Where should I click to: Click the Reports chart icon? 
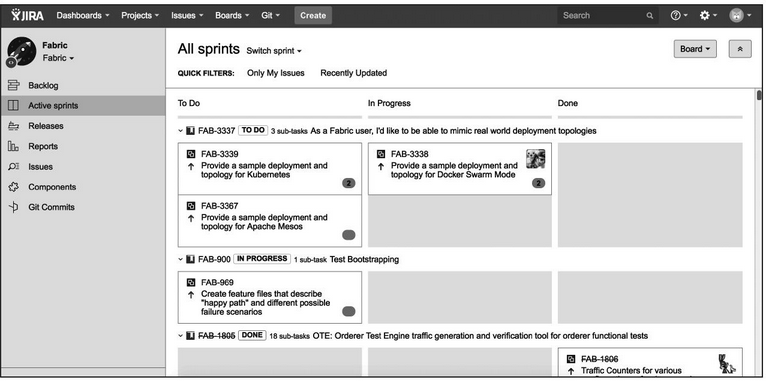coord(13,146)
